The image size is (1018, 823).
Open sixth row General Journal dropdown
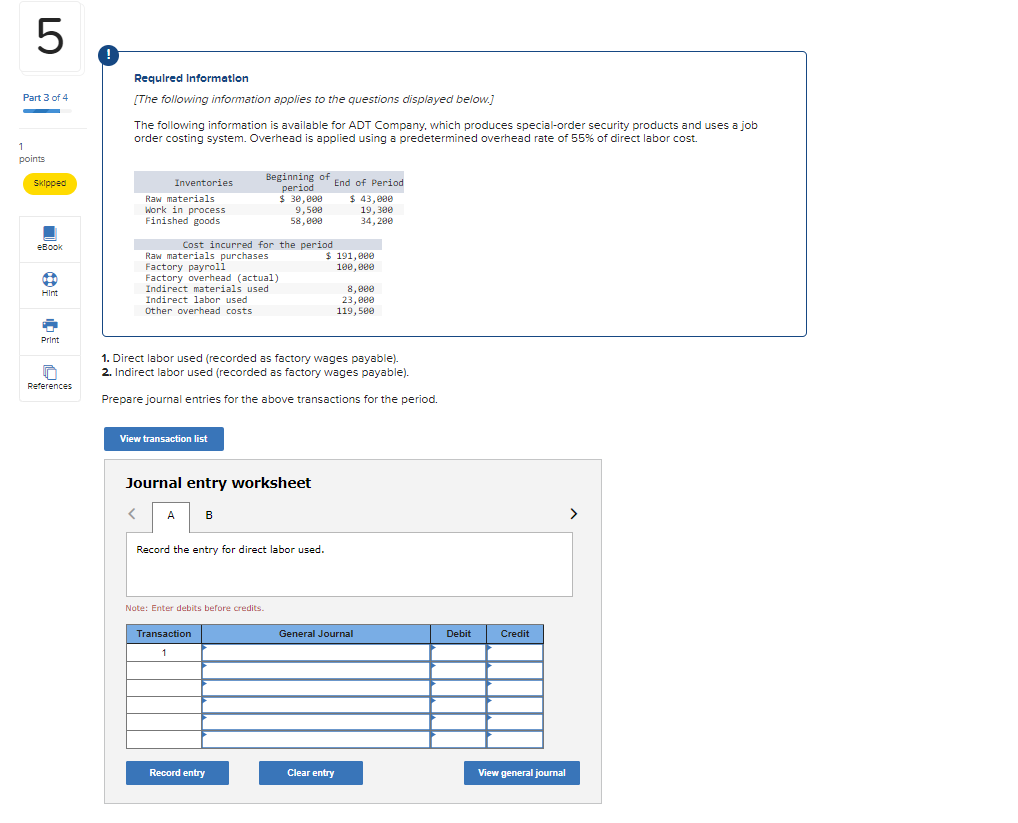point(316,739)
